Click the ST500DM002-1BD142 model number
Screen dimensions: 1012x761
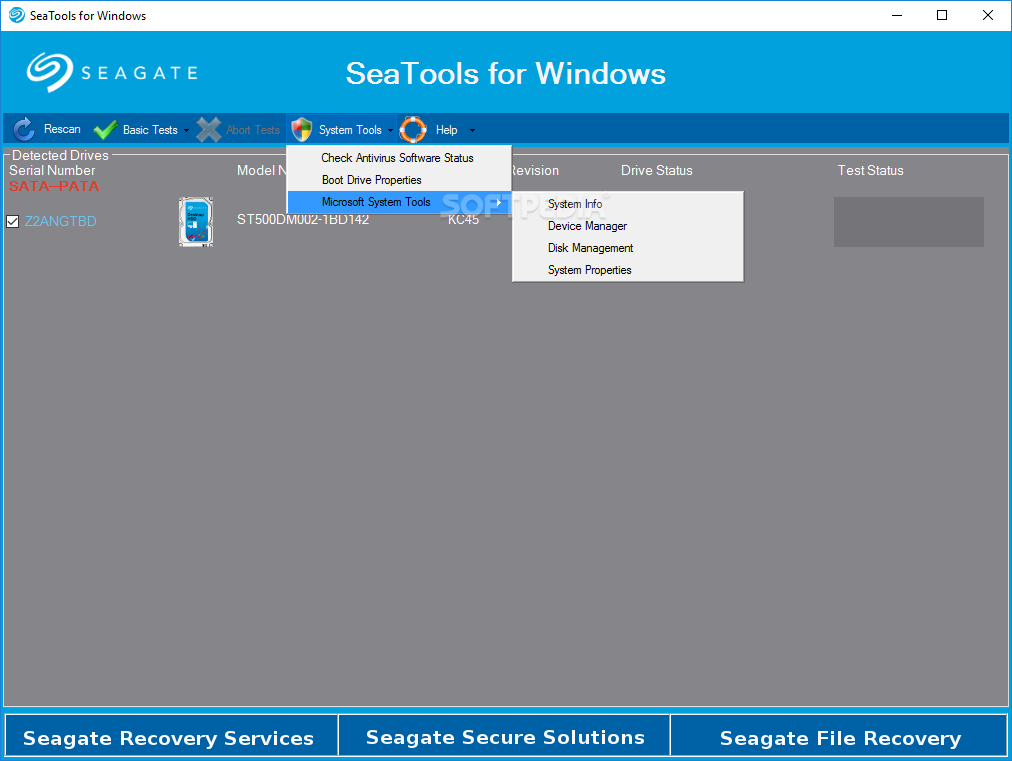pos(303,219)
